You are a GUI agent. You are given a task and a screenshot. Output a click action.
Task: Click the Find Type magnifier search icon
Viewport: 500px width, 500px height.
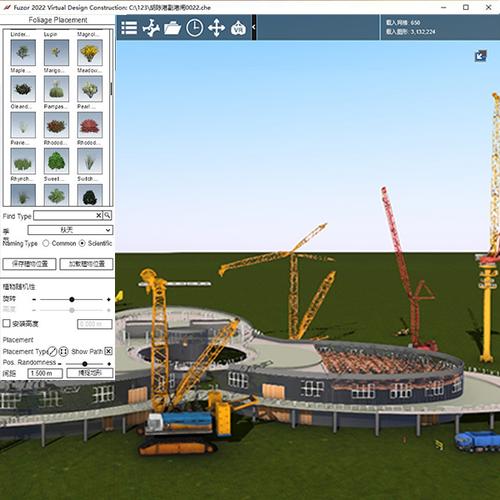click(107, 215)
